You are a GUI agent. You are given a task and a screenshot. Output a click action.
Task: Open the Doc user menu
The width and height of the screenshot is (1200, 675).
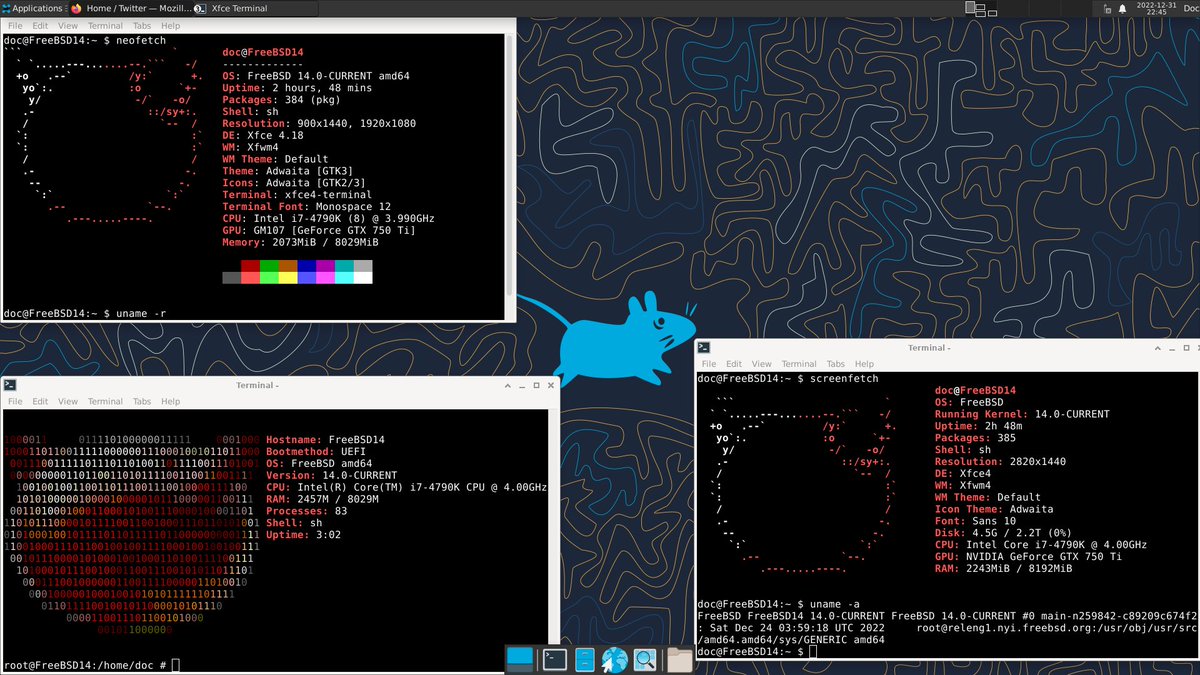[x=1191, y=8]
